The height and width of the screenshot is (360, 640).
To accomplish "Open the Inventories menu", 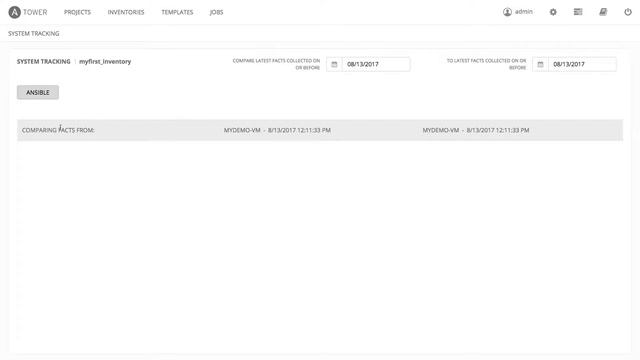I will [x=126, y=12].
